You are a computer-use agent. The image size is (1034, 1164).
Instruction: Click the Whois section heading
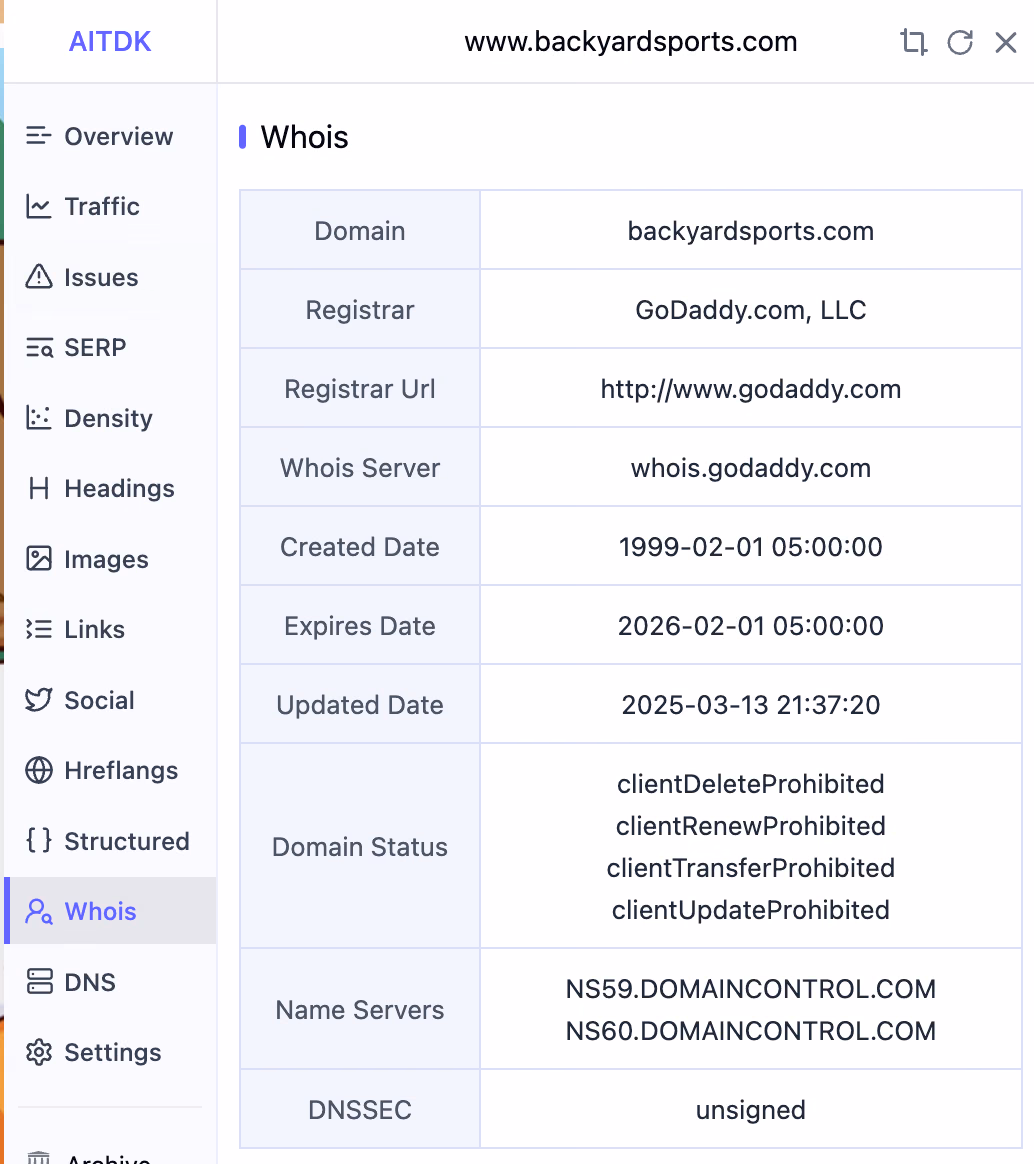[x=304, y=137]
